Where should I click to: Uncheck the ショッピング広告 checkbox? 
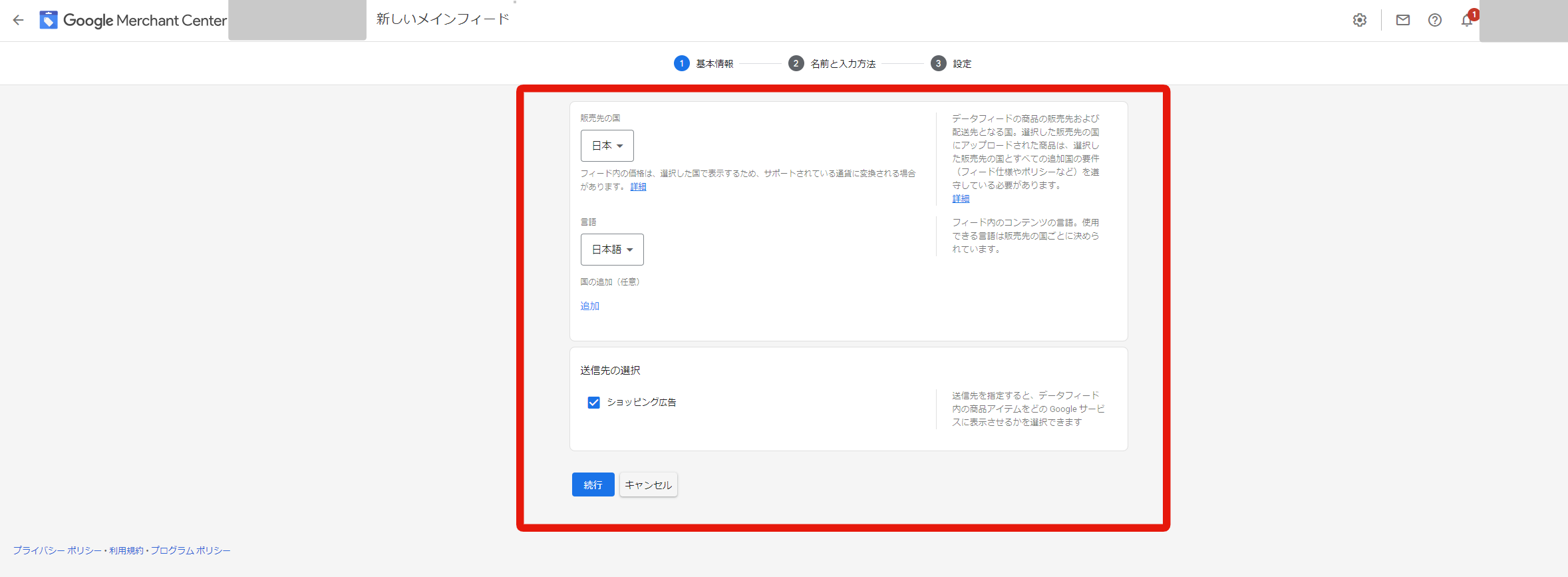[x=593, y=403]
